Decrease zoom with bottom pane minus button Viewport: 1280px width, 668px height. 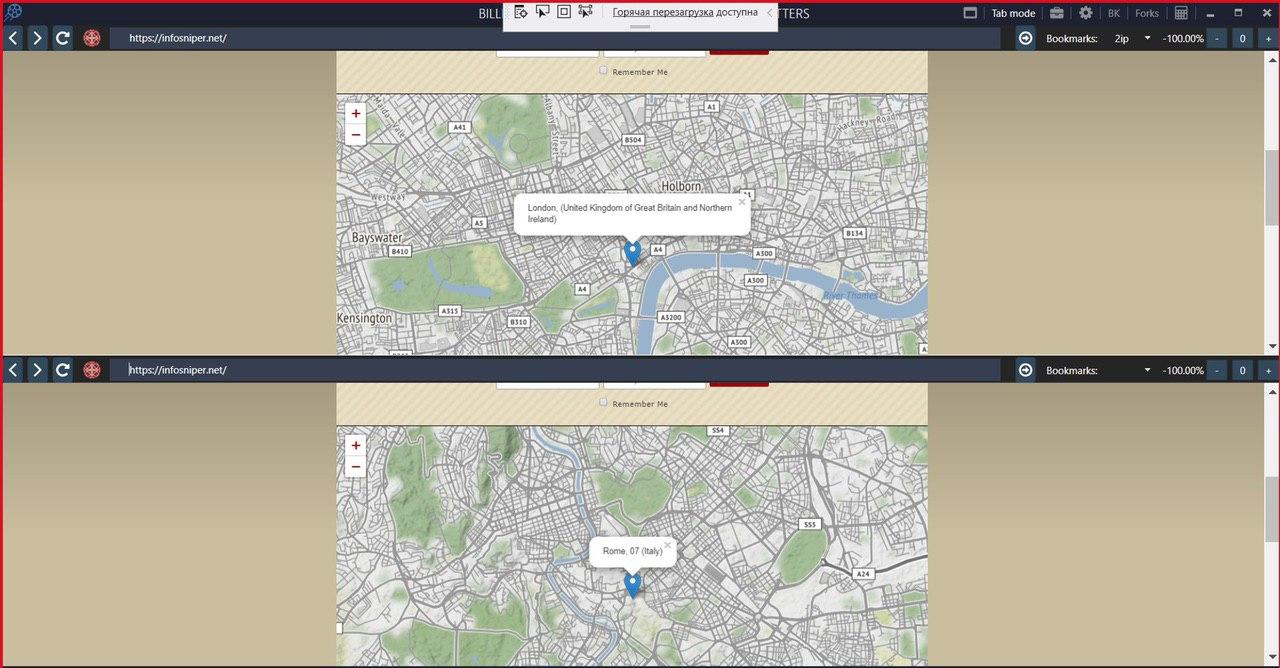pyautogui.click(x=1217, y=370)
